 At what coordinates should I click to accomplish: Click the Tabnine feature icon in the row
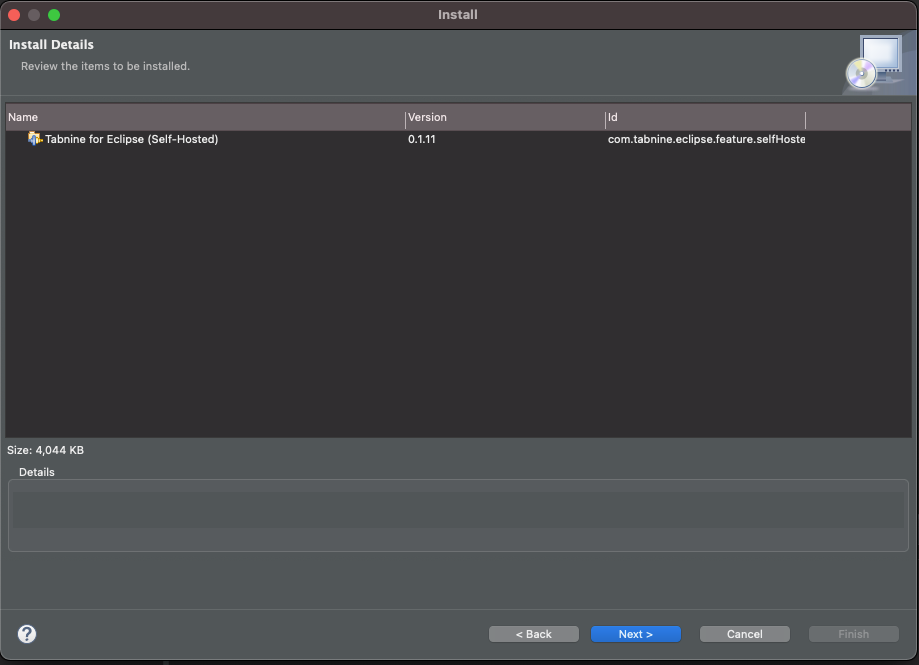pos(35,139)
